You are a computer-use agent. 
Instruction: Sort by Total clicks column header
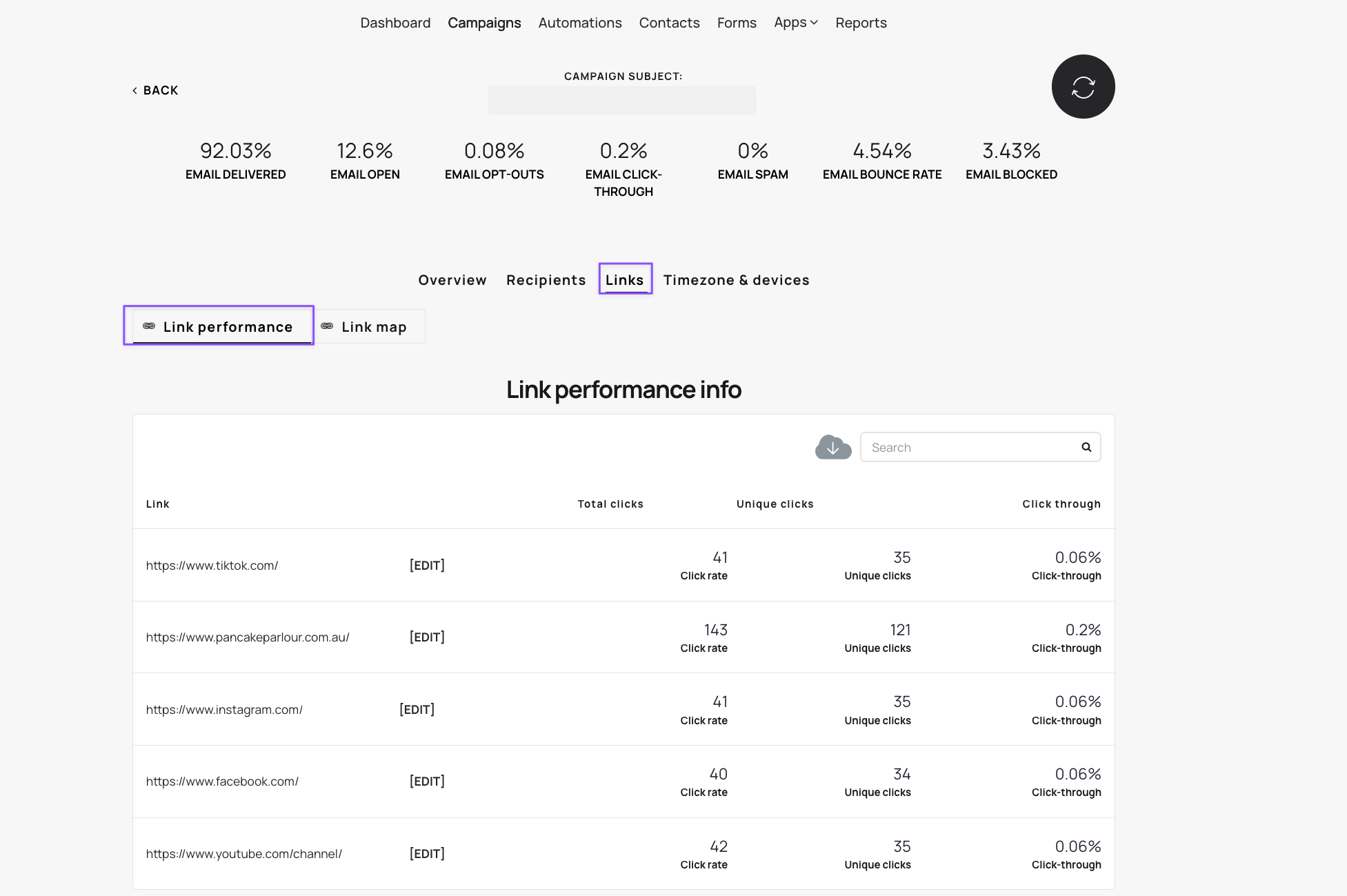coord(610,504)
